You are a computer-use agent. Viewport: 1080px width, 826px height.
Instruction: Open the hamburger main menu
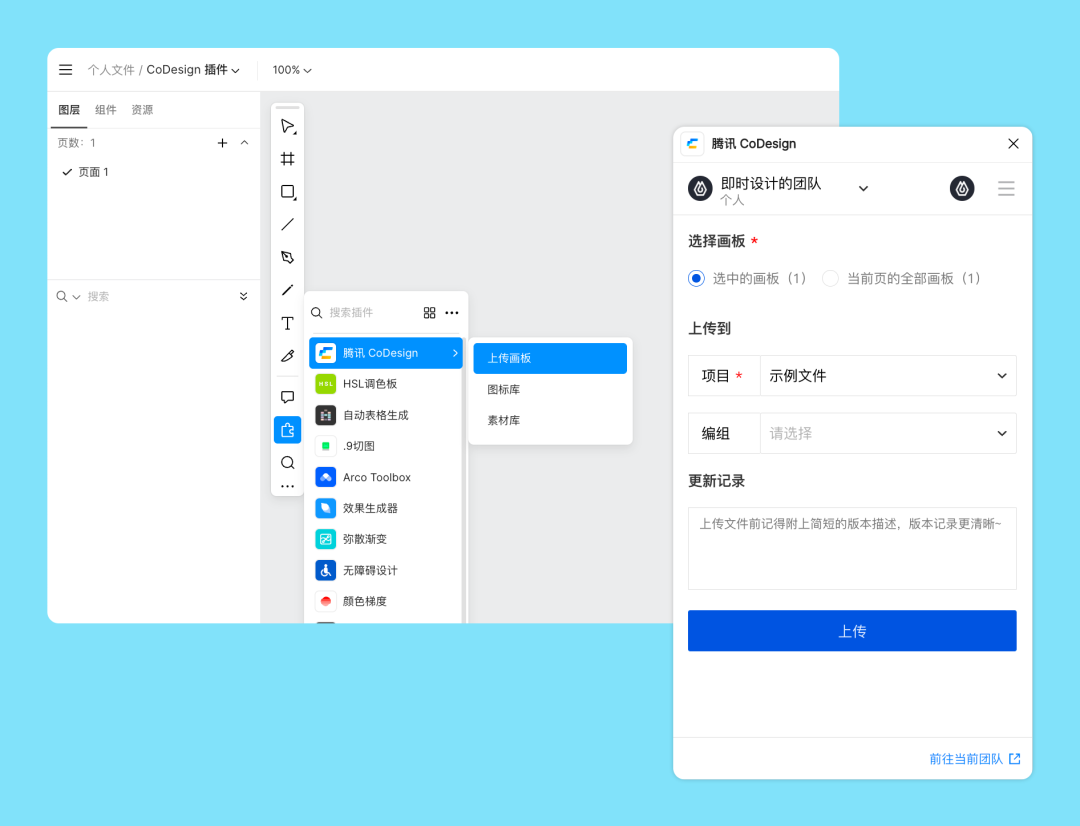[65, 70]
